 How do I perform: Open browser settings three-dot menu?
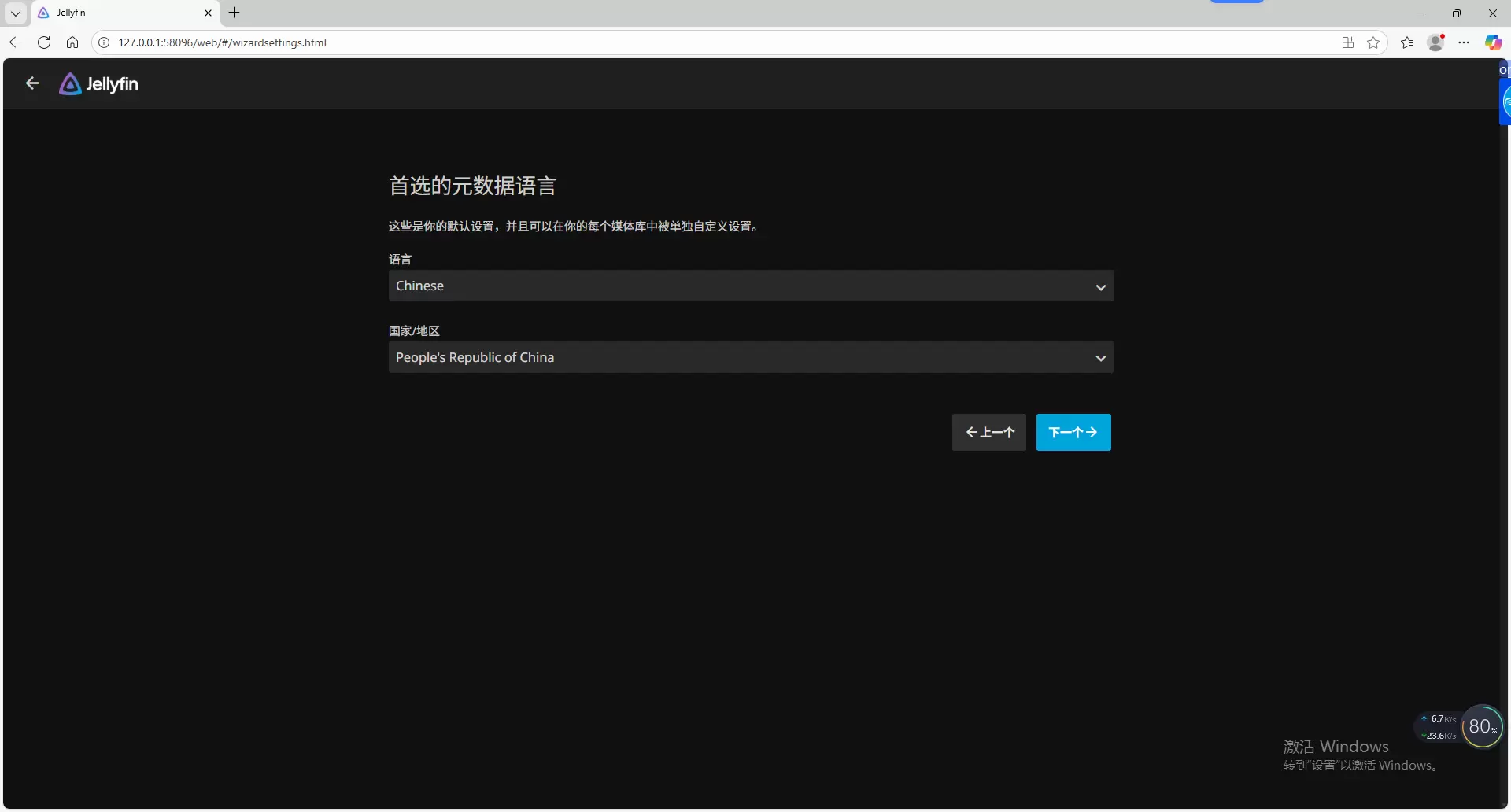click(x=1464, y=42)
